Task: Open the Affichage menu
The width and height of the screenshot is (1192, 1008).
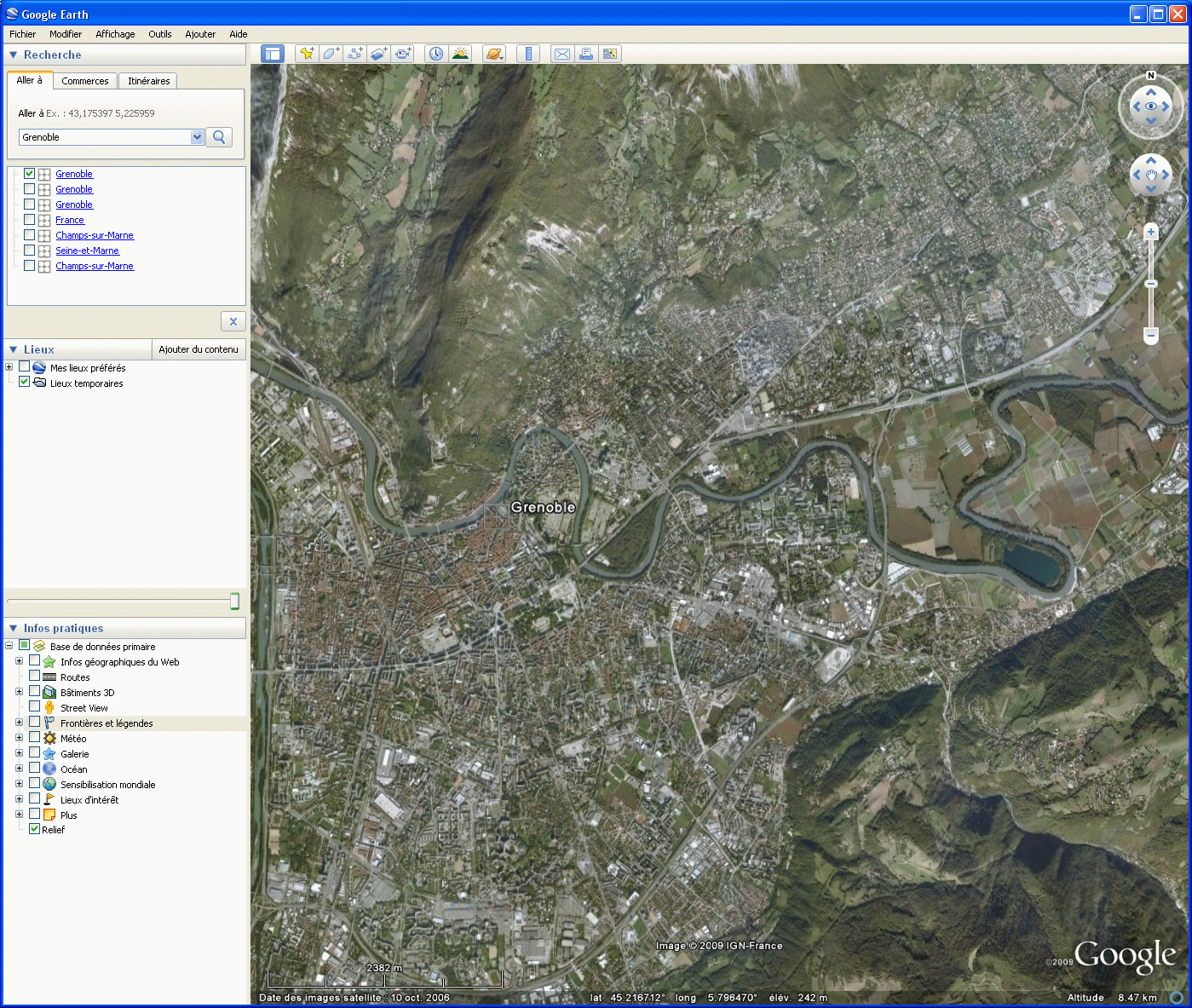Action: coord(115,34)
